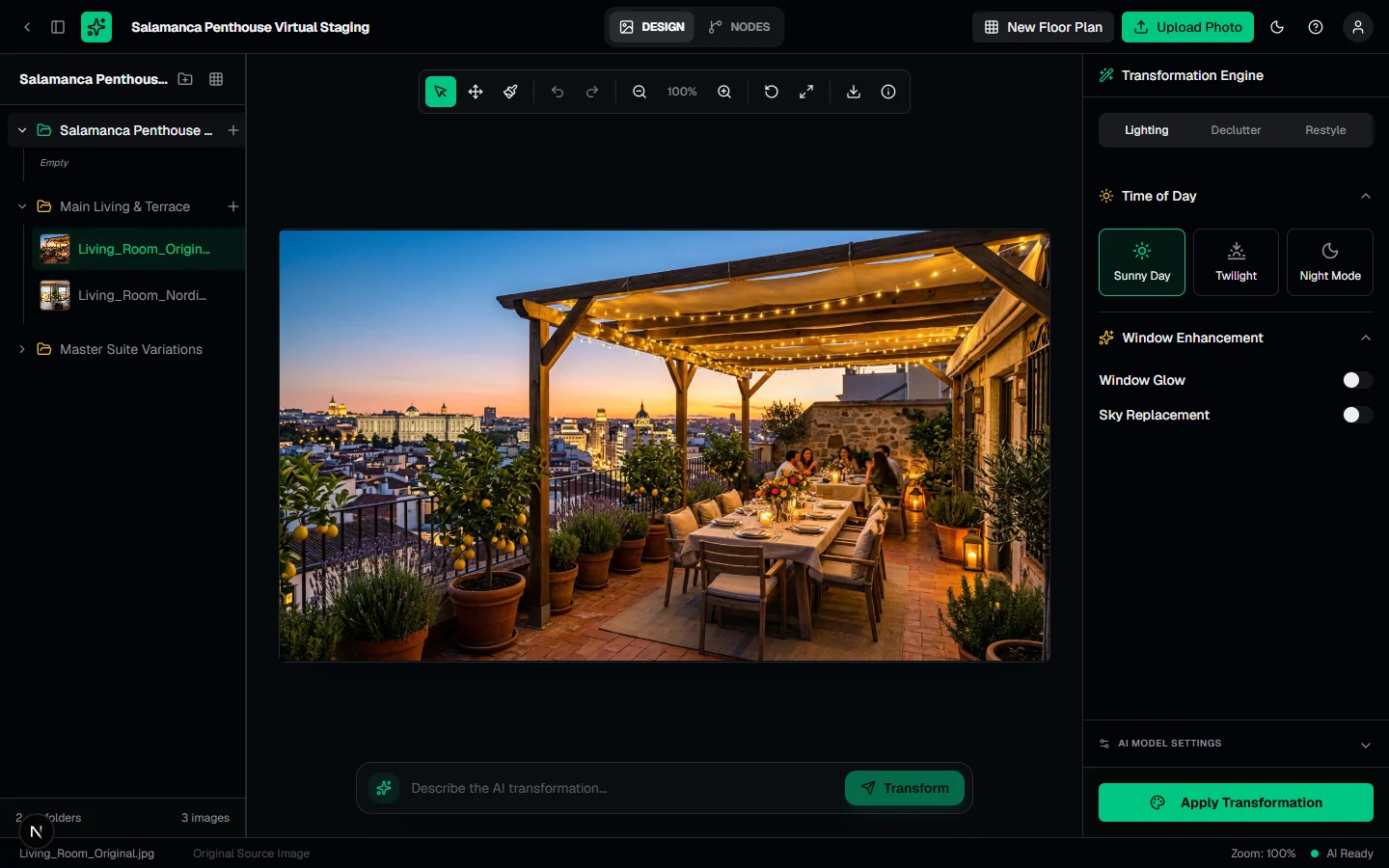This screenshot has height=868, width=1389.
Task: Expand Master Suite Variations folder
Action: [22, 349]
